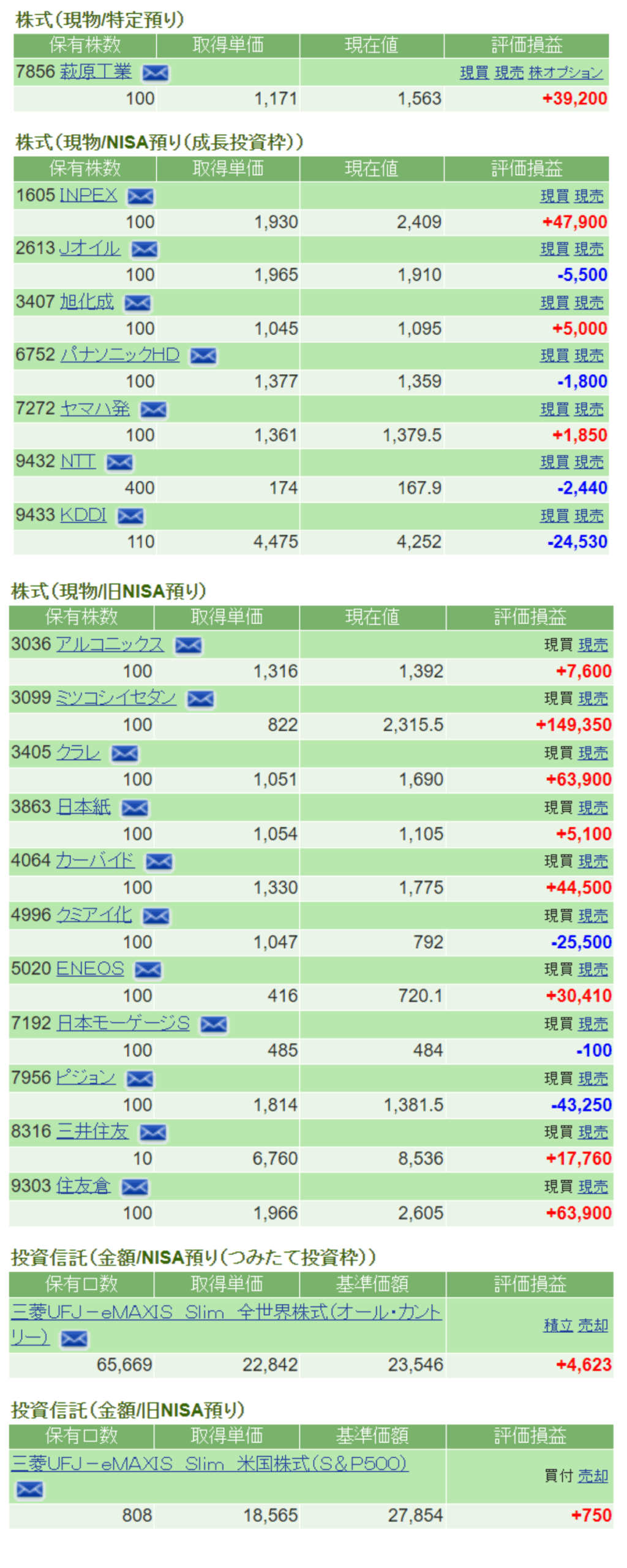Open the 旭化成 stock name link
The height and width of the screenshot is (1568, 627).
pyautogui.click(x=87, y=301)
